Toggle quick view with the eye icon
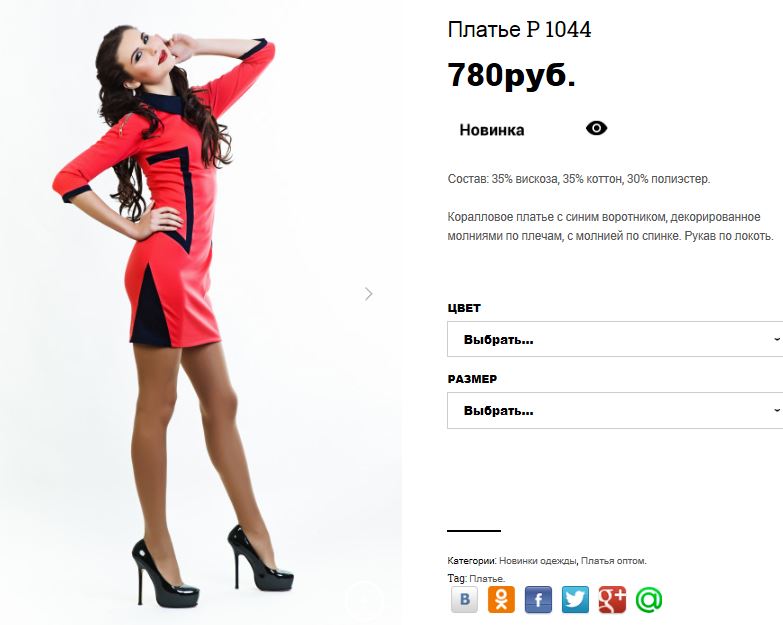The width and height of the screenshot is (783, 625). (x=596, y=128)
